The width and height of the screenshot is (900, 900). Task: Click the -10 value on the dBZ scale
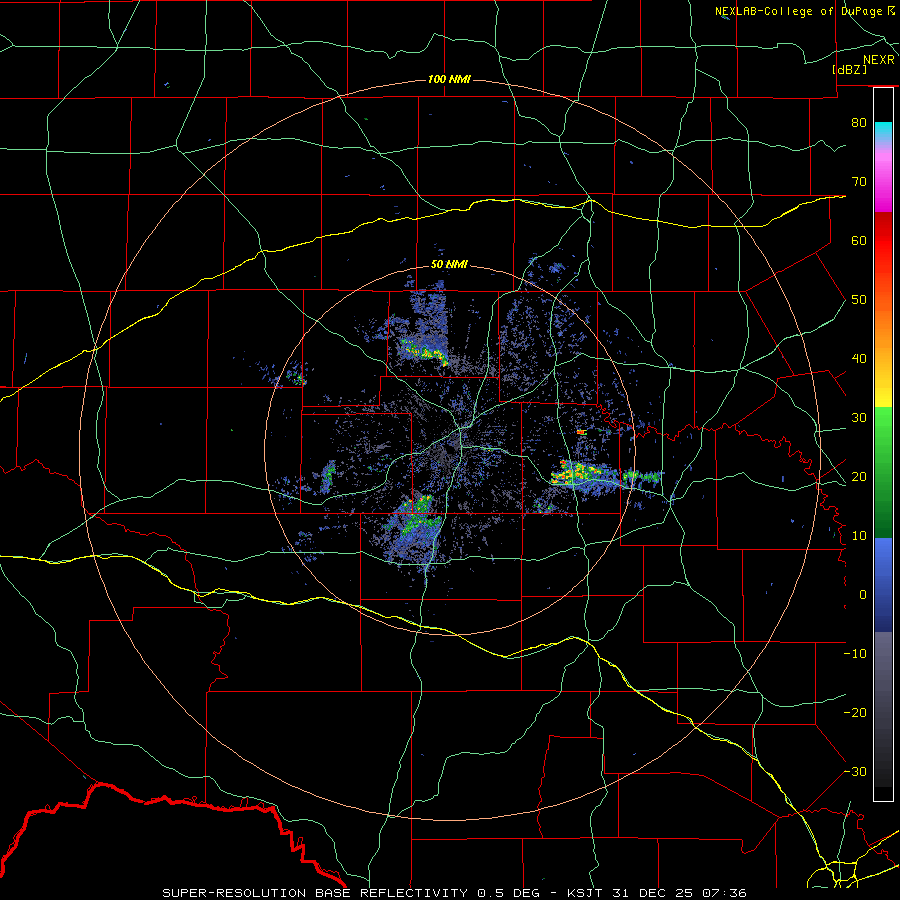coord(855,653)
